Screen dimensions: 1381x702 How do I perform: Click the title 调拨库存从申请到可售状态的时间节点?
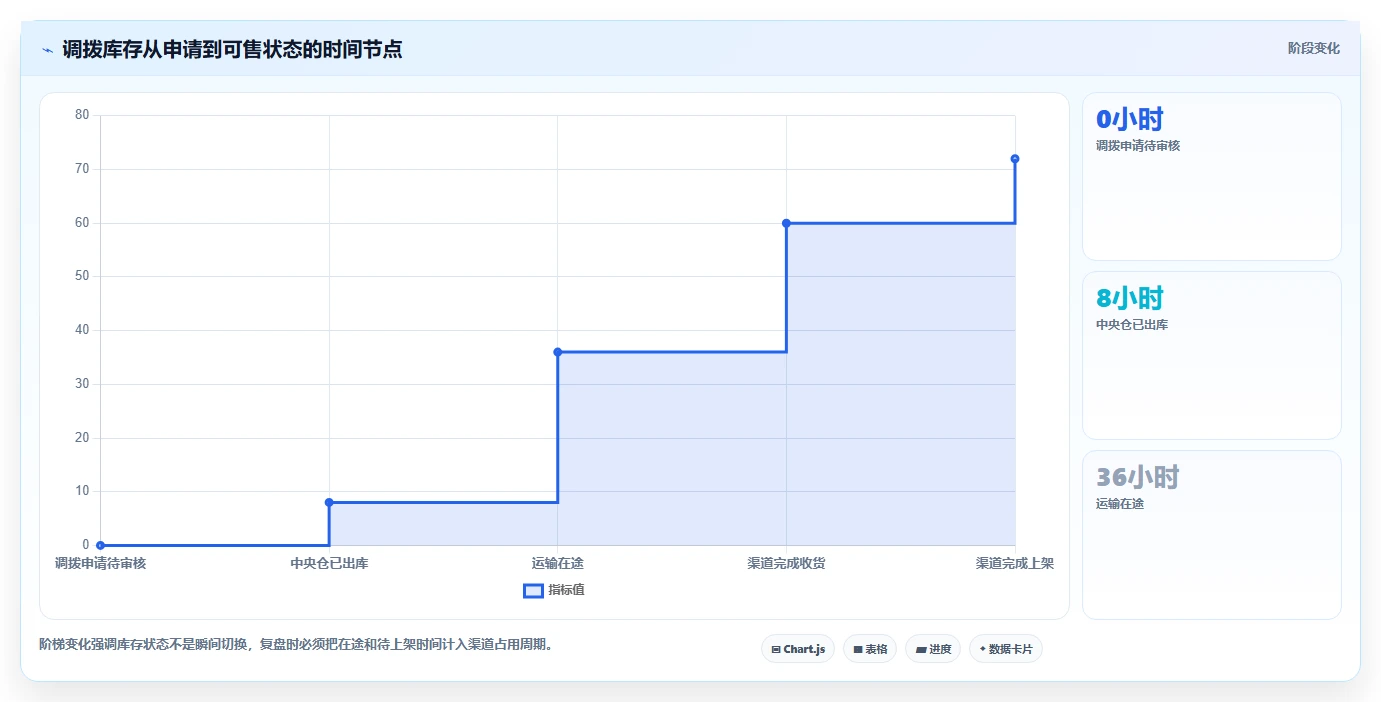(x=232, y=49)
